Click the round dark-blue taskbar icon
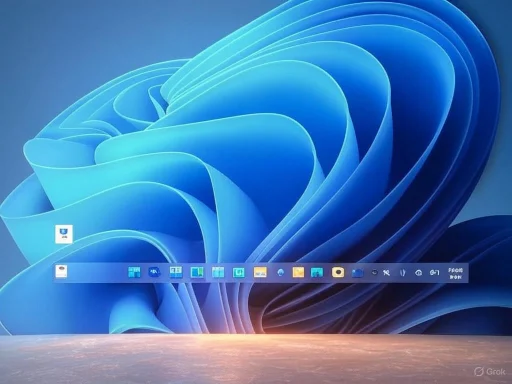This screenshot has height=384, width=512. 154,272
